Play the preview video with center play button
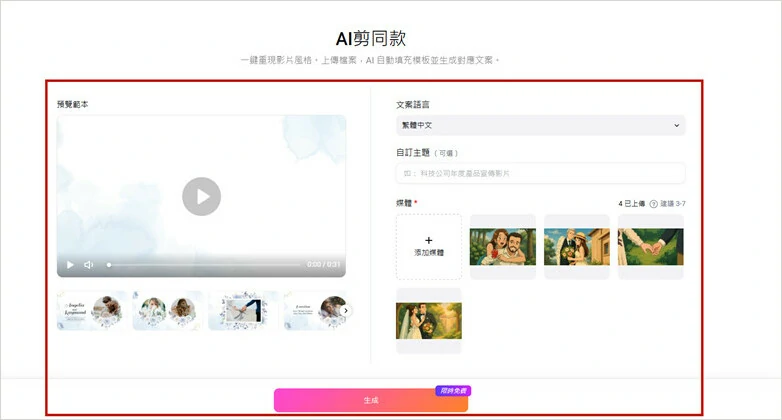This screenshot has width=782, height=420. pos(201,197)
